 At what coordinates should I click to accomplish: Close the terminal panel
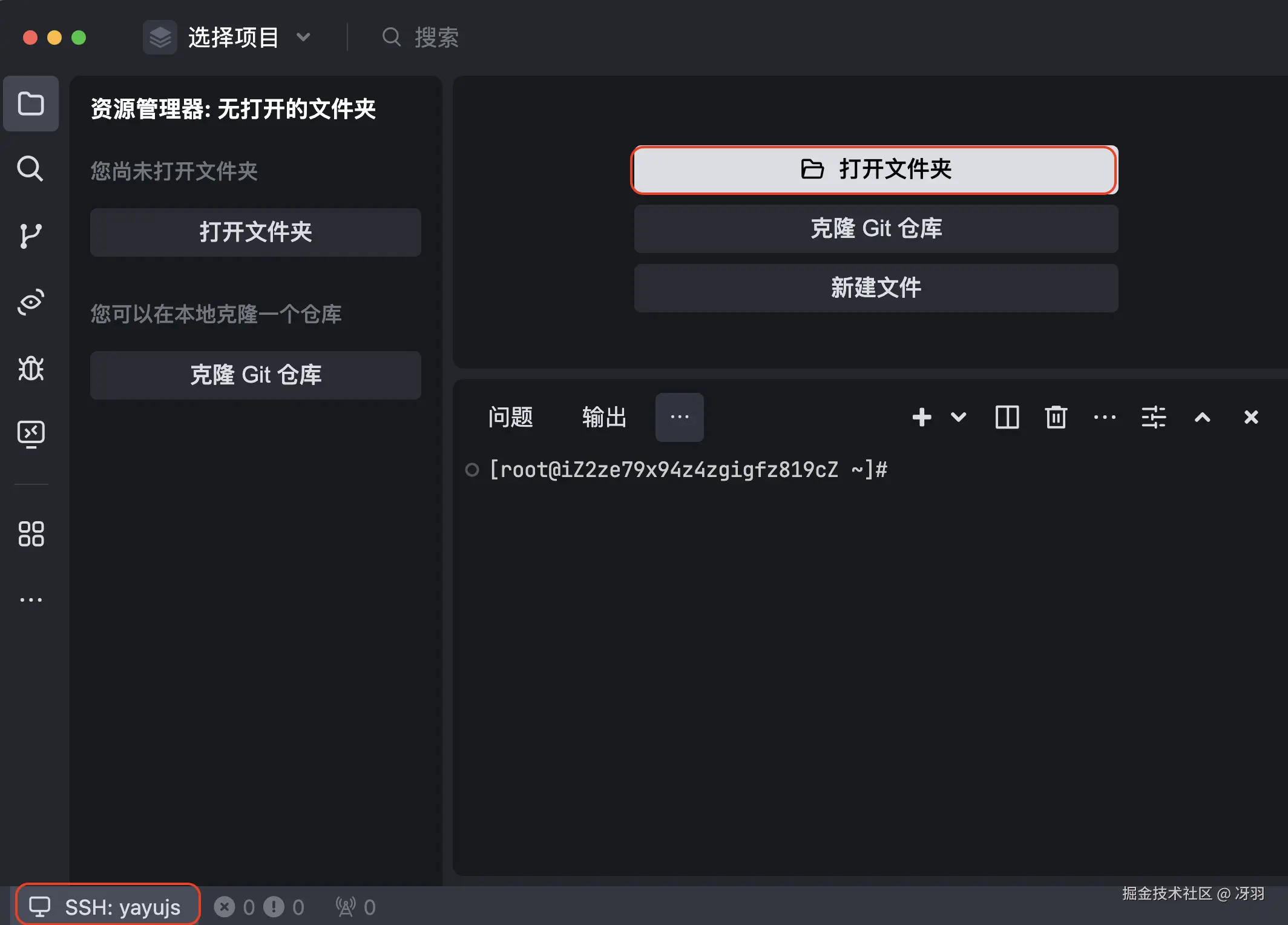click(x=1251, y=417)
